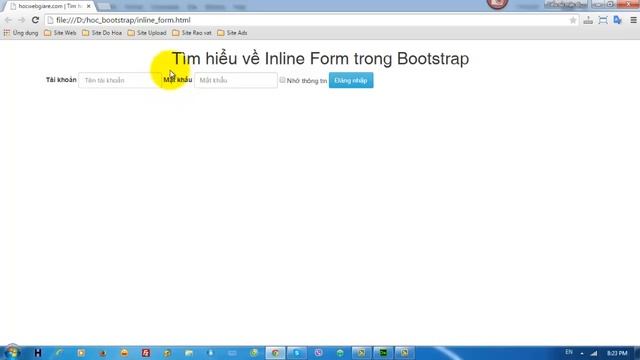Screen dimensions: 640x360
Task: Click the 8:23 PM taskbar clock
Action: point(617,353)
